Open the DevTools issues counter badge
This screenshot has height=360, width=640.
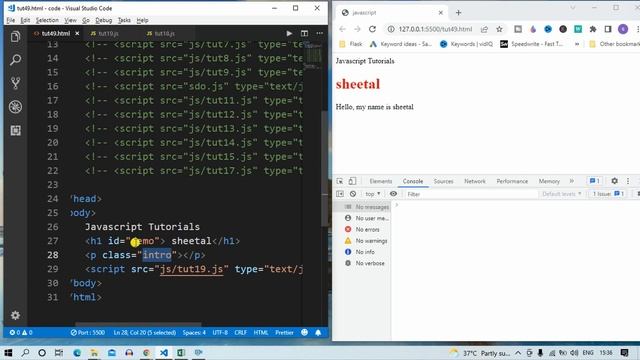(594, 181)
